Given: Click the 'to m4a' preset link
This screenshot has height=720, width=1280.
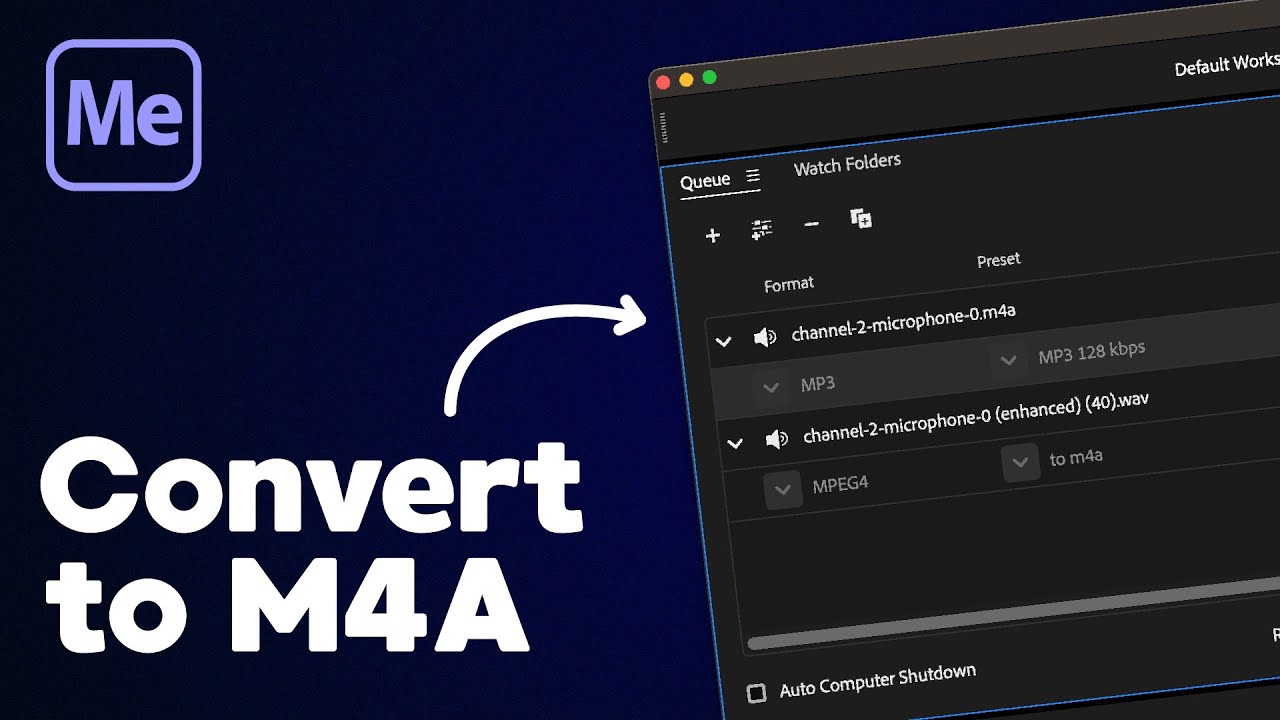Looking at the screenshot, I should click(1076, 458).
